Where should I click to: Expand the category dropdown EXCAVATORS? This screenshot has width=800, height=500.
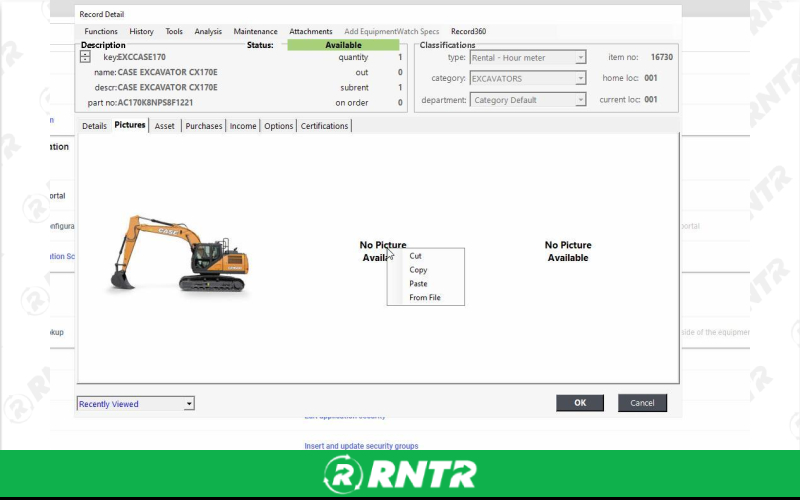(x=580, y=78)
